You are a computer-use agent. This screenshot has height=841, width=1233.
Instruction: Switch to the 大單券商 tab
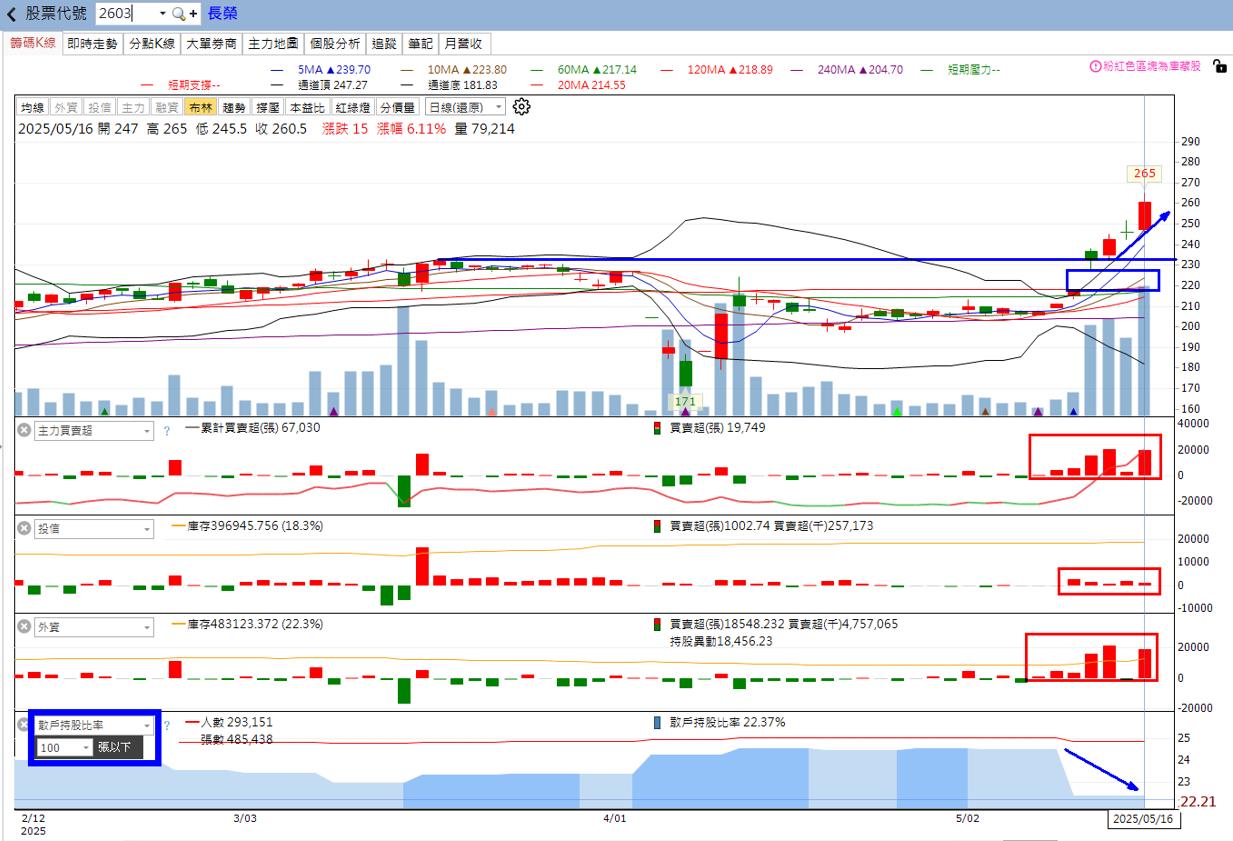tap(212, 44)
